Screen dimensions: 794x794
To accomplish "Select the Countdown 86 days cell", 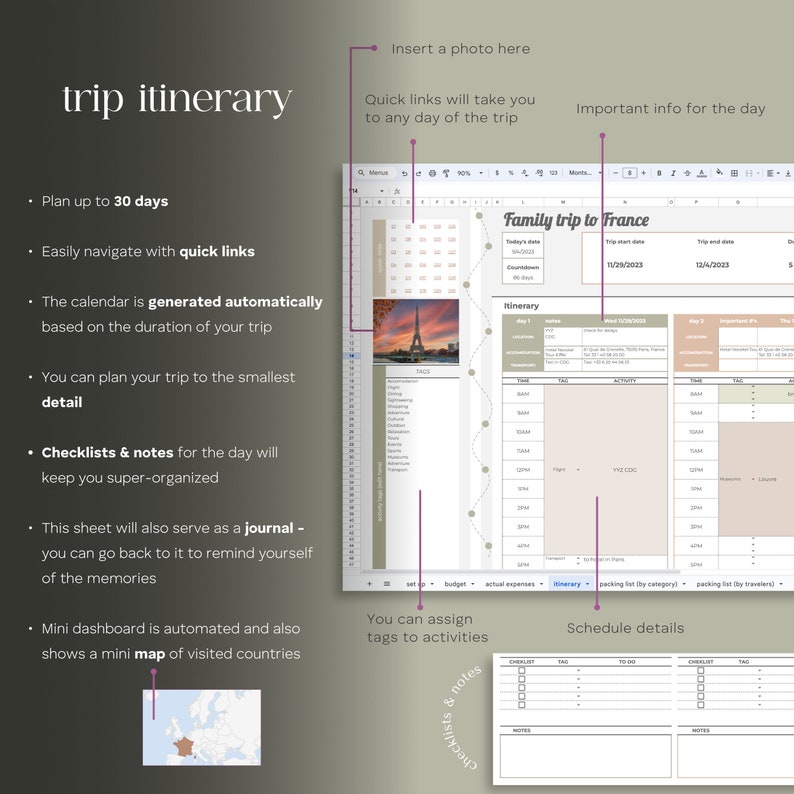I will pos(523,277).
